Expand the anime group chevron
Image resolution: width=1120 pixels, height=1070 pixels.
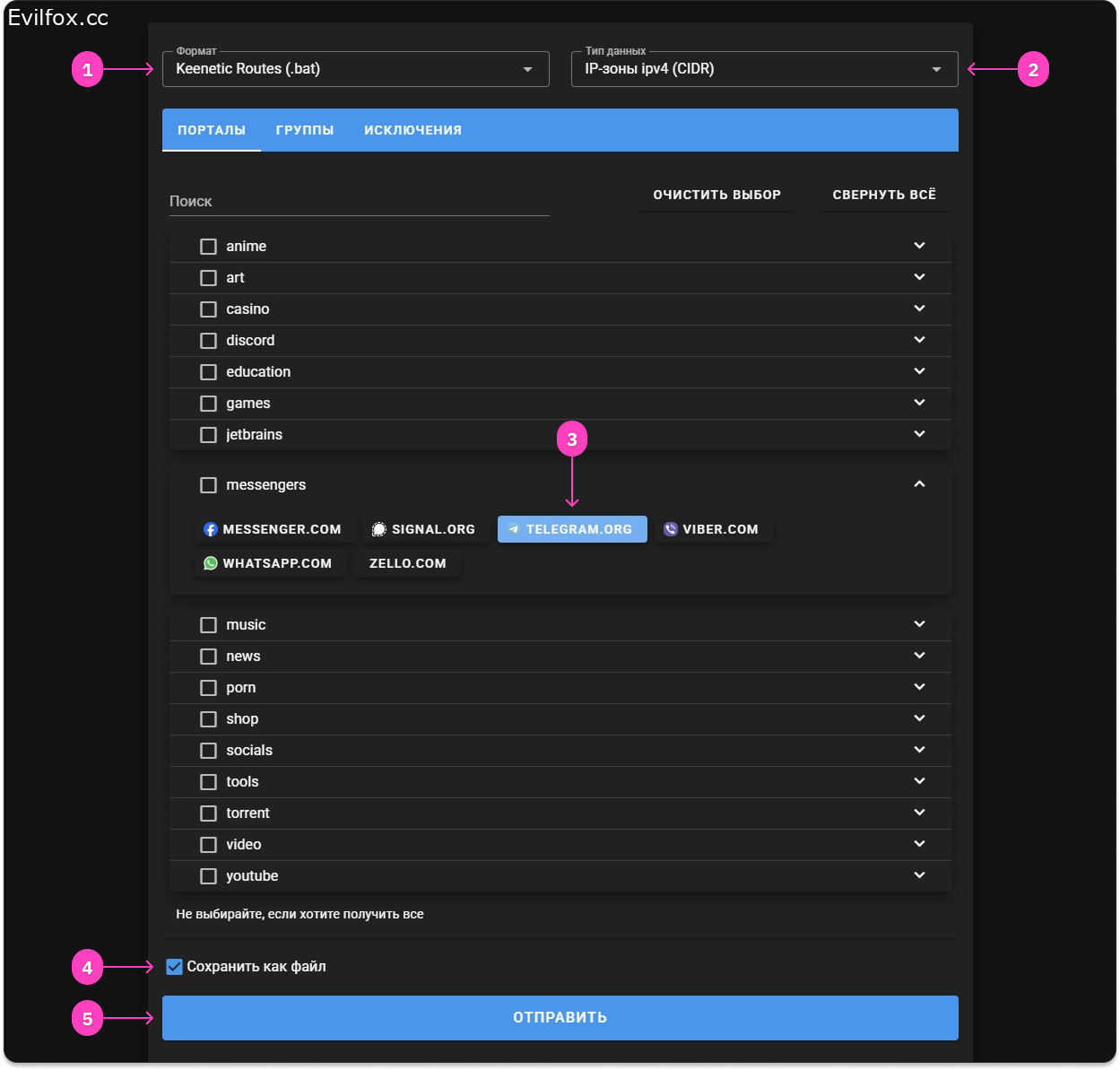919,246
